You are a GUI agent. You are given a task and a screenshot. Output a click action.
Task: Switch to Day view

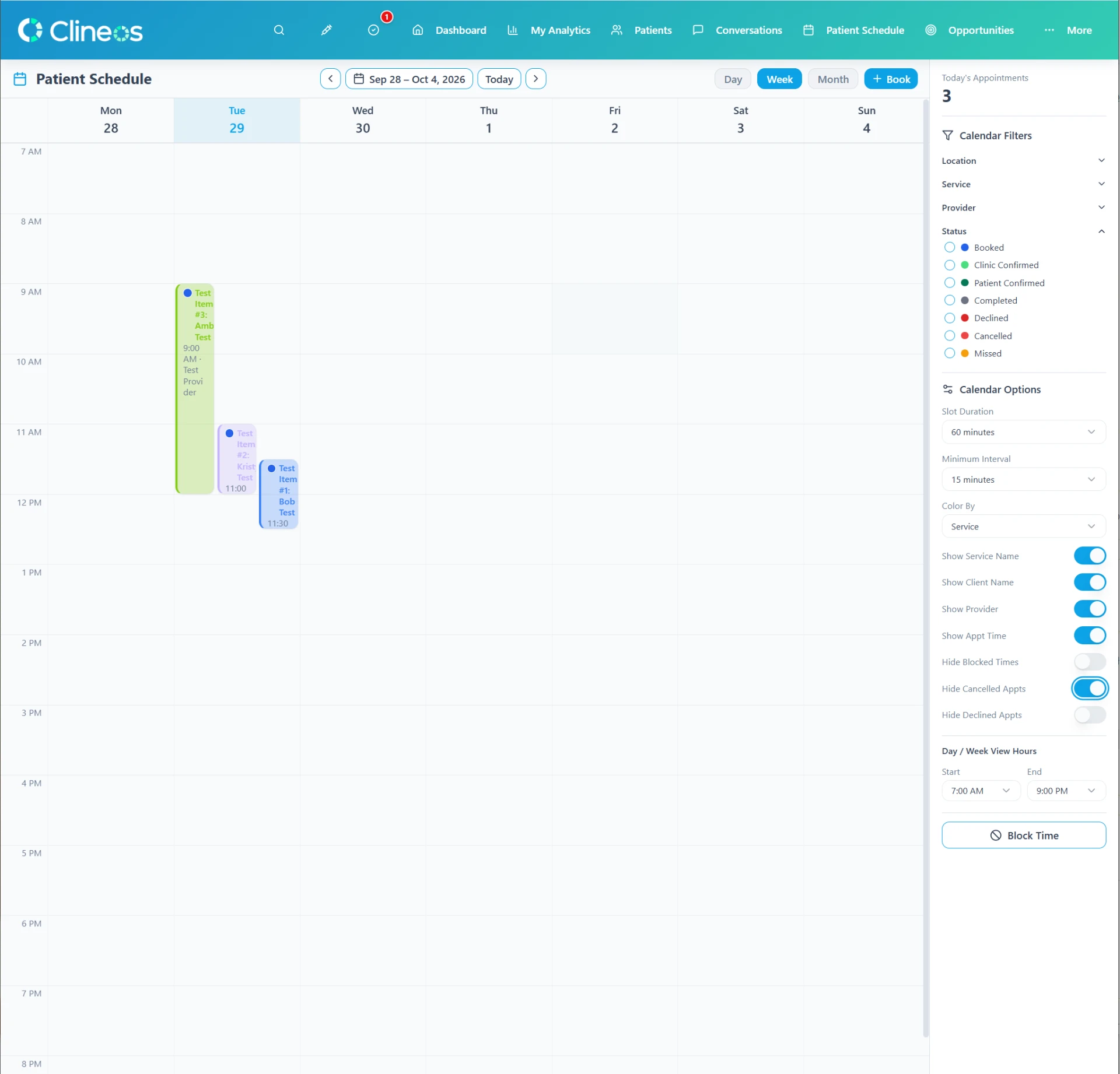click(x=733, y=79)
